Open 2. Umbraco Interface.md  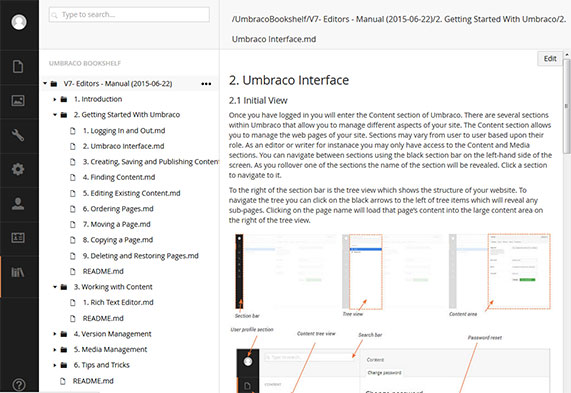point(123,146)
